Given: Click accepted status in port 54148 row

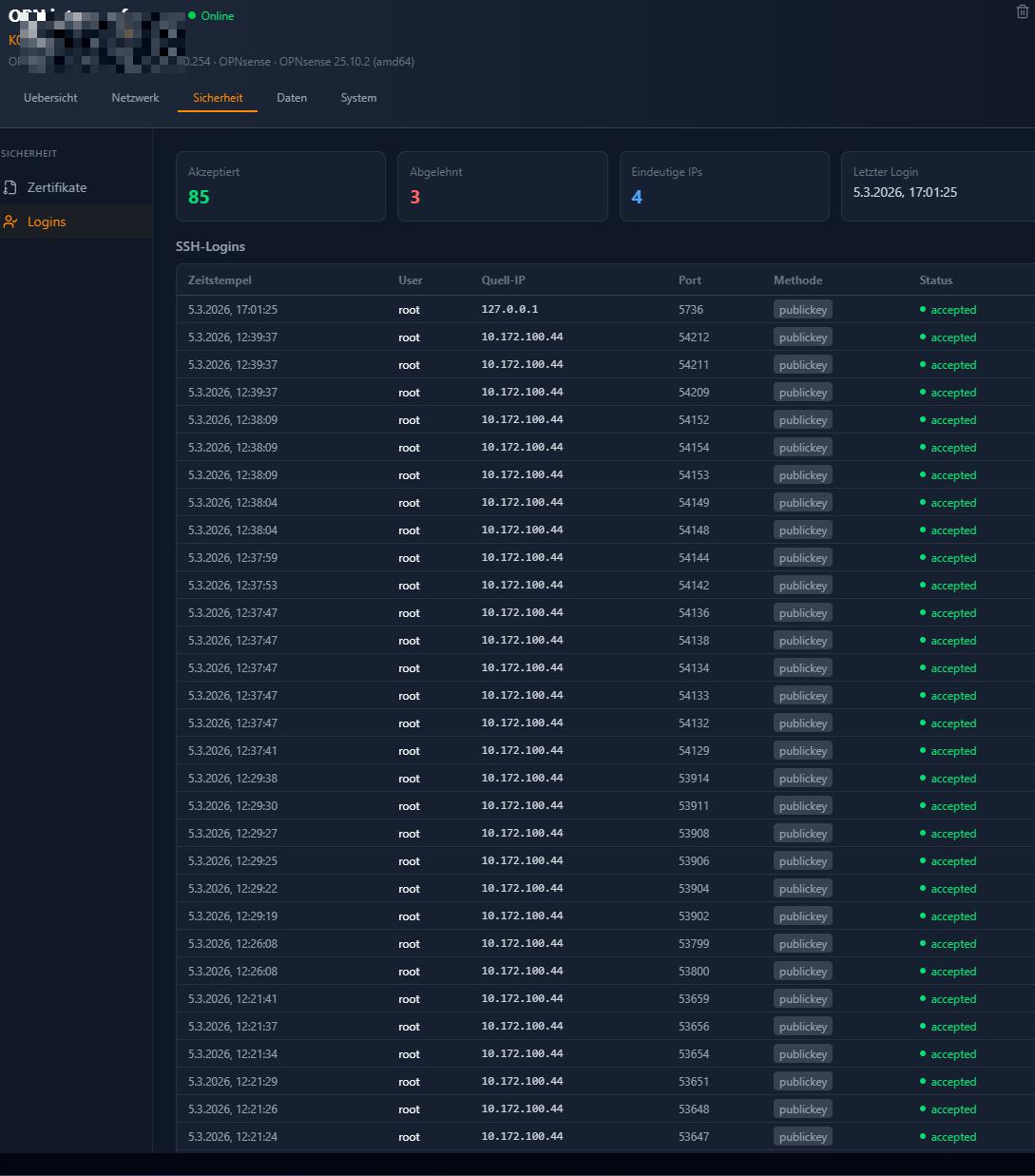Looking at the screenshot, I should (x=948, y=530).
